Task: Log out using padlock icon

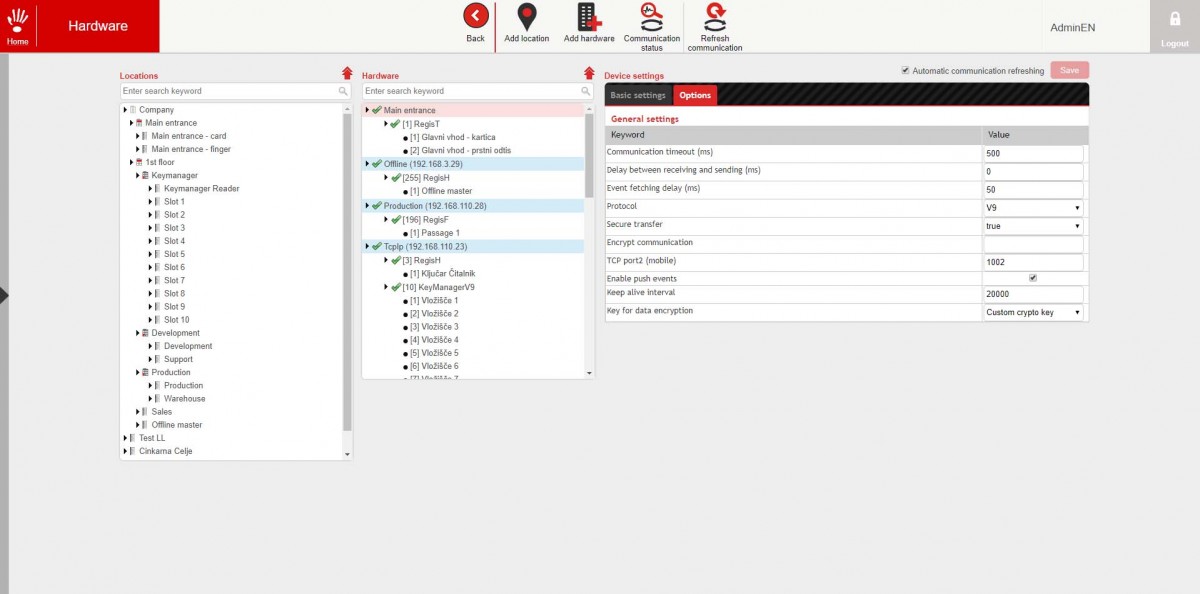Action: (1175, 19)
